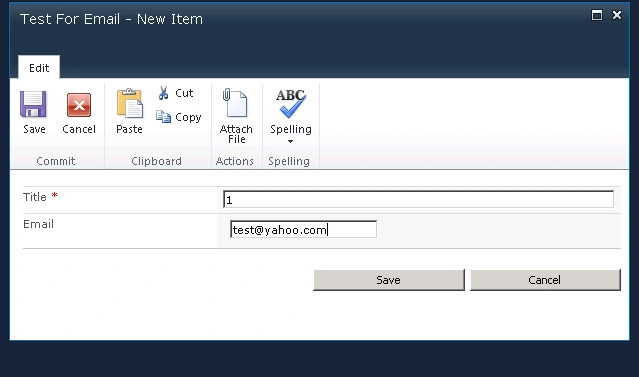
Task: Run the ABC Spelling check
Action: point(291,103)
